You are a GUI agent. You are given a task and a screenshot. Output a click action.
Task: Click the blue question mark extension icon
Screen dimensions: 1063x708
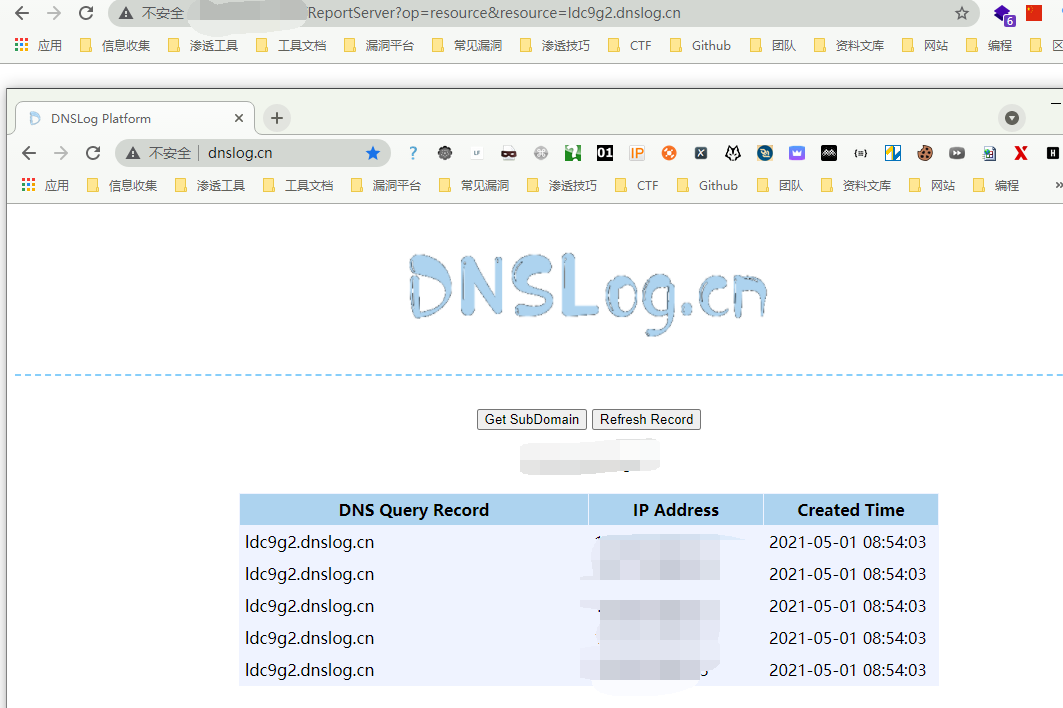click(412, 153)
